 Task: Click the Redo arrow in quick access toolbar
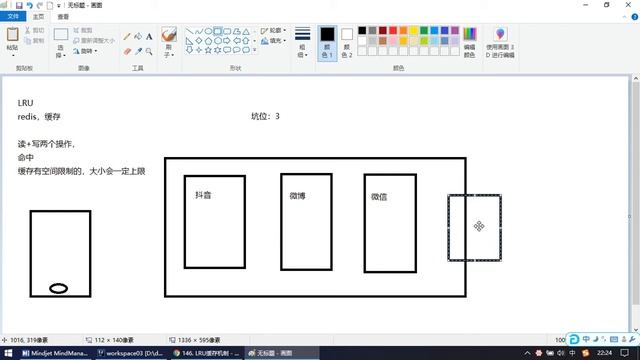40,5
